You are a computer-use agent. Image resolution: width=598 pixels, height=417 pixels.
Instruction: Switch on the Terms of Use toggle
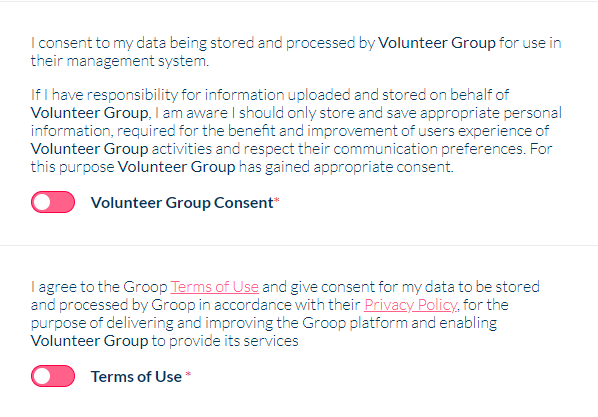pyautogui.click(x=53, y=376)
